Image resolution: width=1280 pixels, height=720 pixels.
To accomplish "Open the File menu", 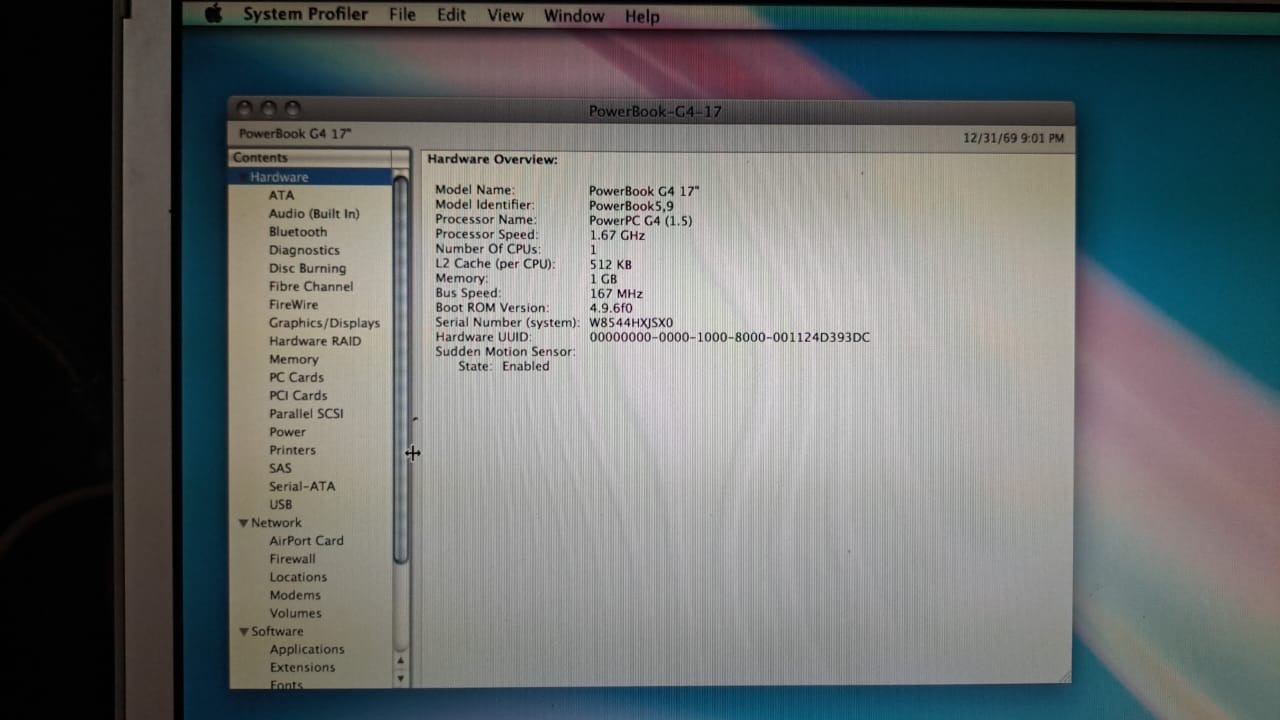I will click(402, 15).
